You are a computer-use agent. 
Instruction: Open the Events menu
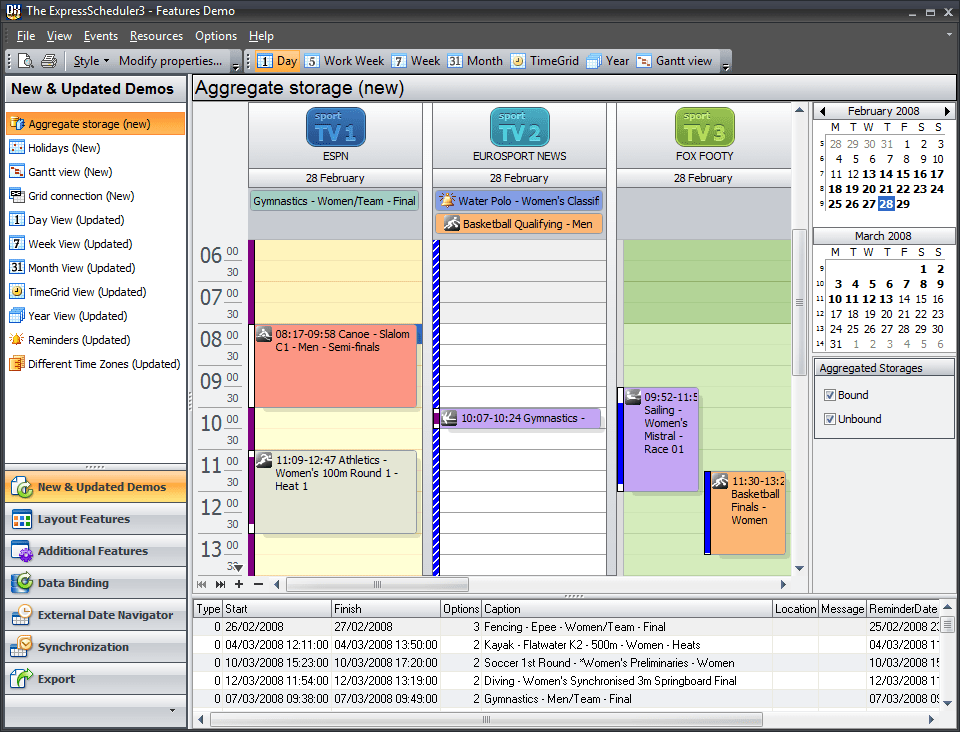(101, 36)
